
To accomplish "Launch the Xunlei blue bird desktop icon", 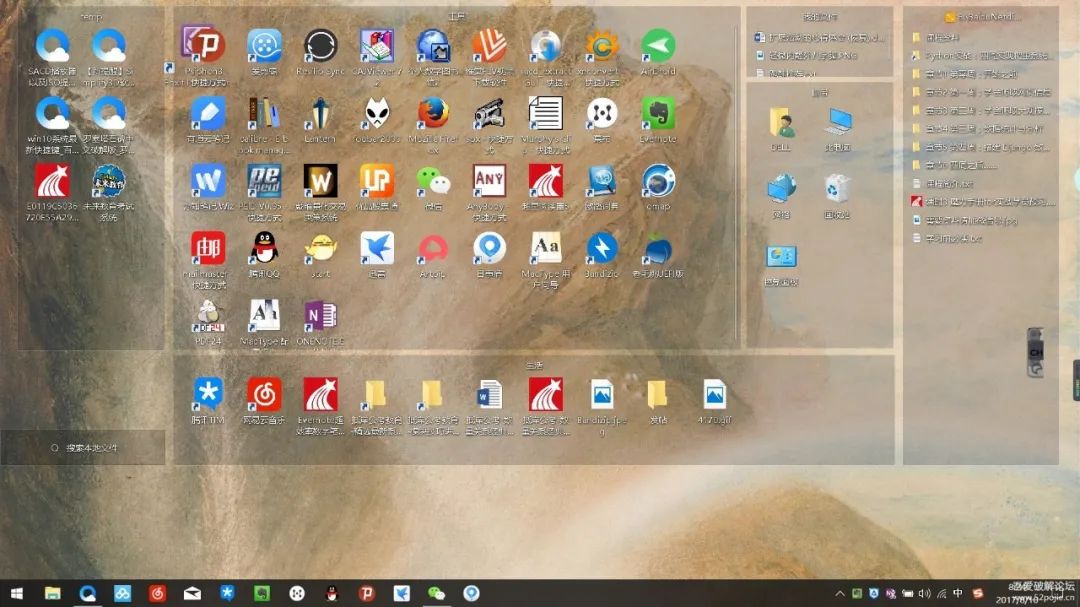I will click(377, 248).
